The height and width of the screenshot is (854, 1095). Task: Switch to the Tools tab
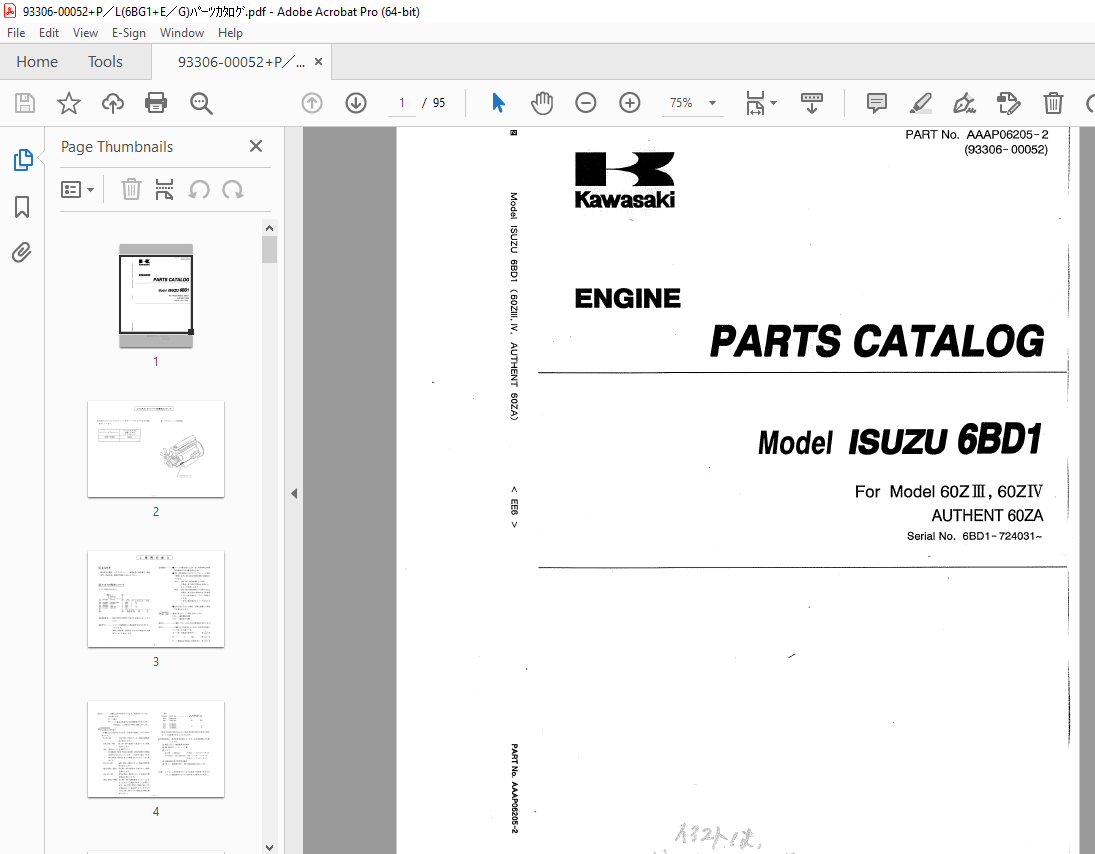tap(105, 62)
